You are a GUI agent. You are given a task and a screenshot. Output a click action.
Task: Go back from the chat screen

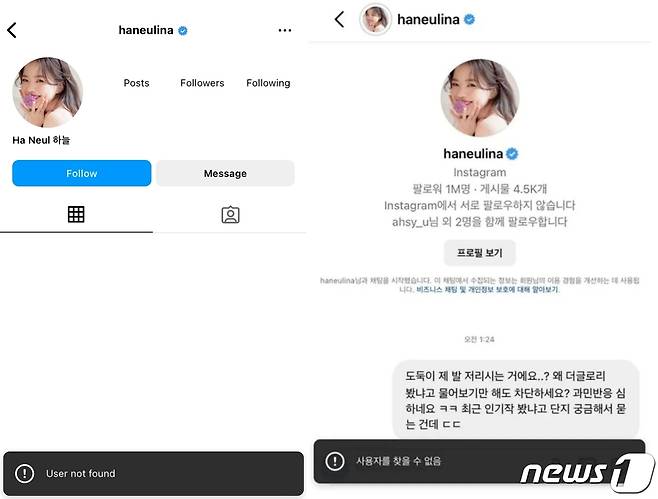[x=339, y=19]
